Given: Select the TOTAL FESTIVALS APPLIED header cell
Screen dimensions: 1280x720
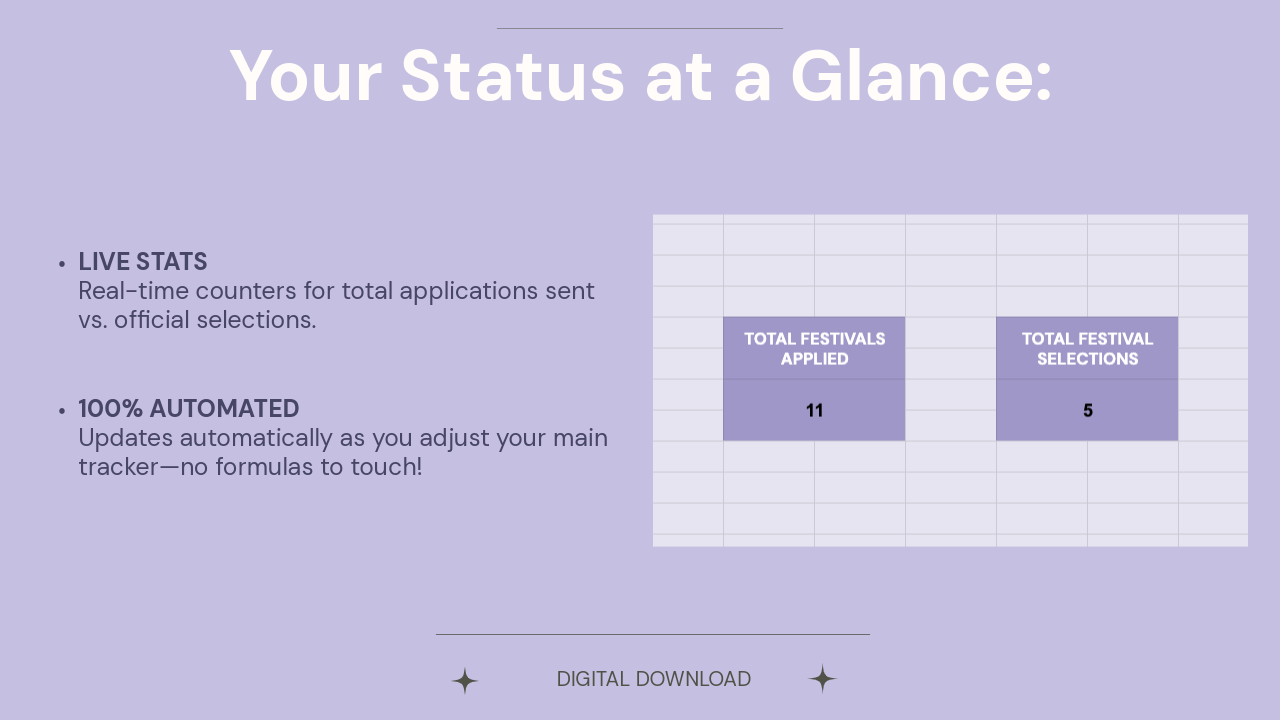Looking at the screenshot, I should pyautogui.click(x=814, y=348).
